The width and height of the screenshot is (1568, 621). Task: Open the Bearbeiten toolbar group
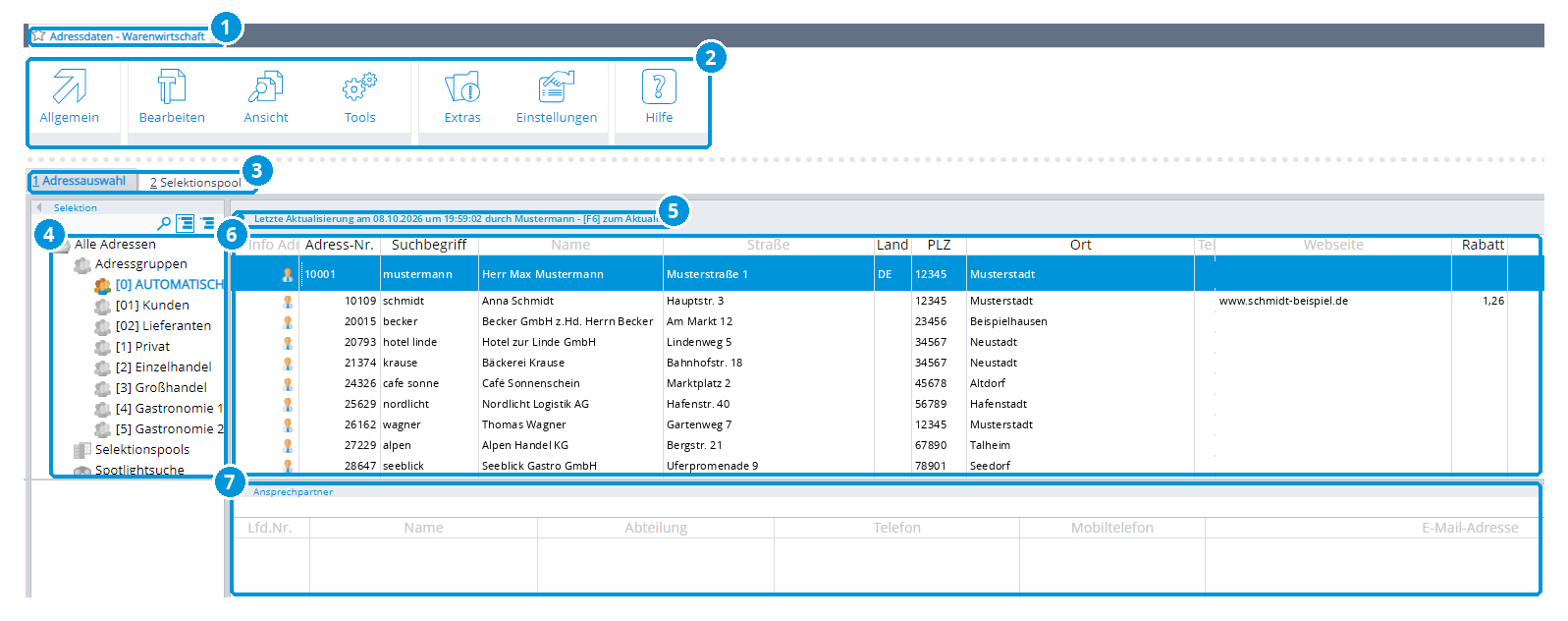(172, 96)
